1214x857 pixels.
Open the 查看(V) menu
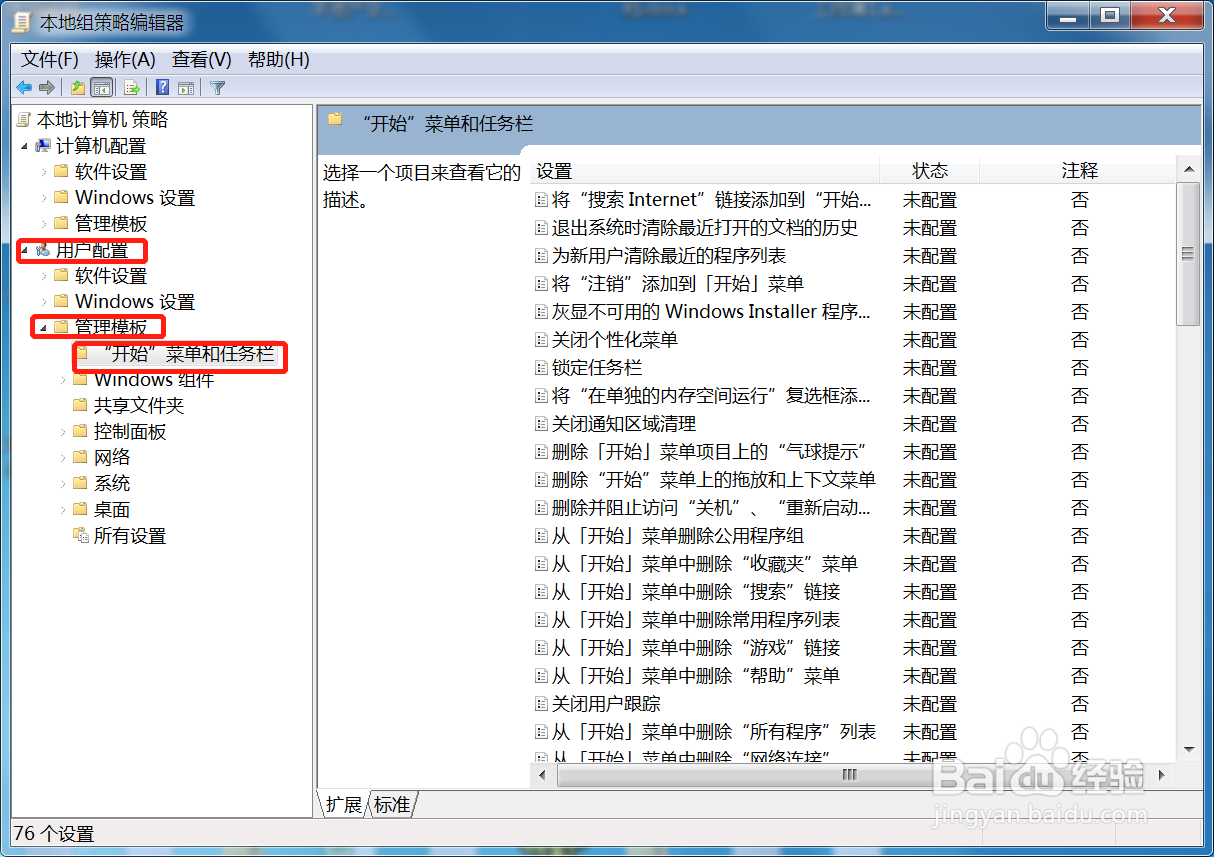(200, 59)
